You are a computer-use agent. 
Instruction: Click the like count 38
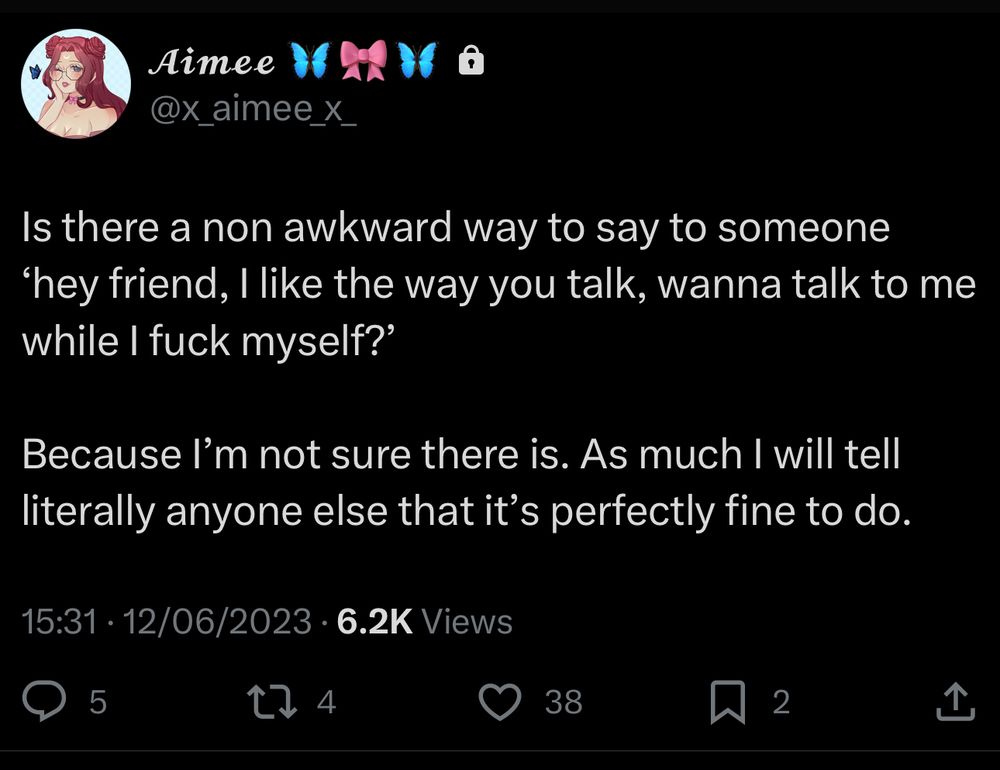[563, 703]
